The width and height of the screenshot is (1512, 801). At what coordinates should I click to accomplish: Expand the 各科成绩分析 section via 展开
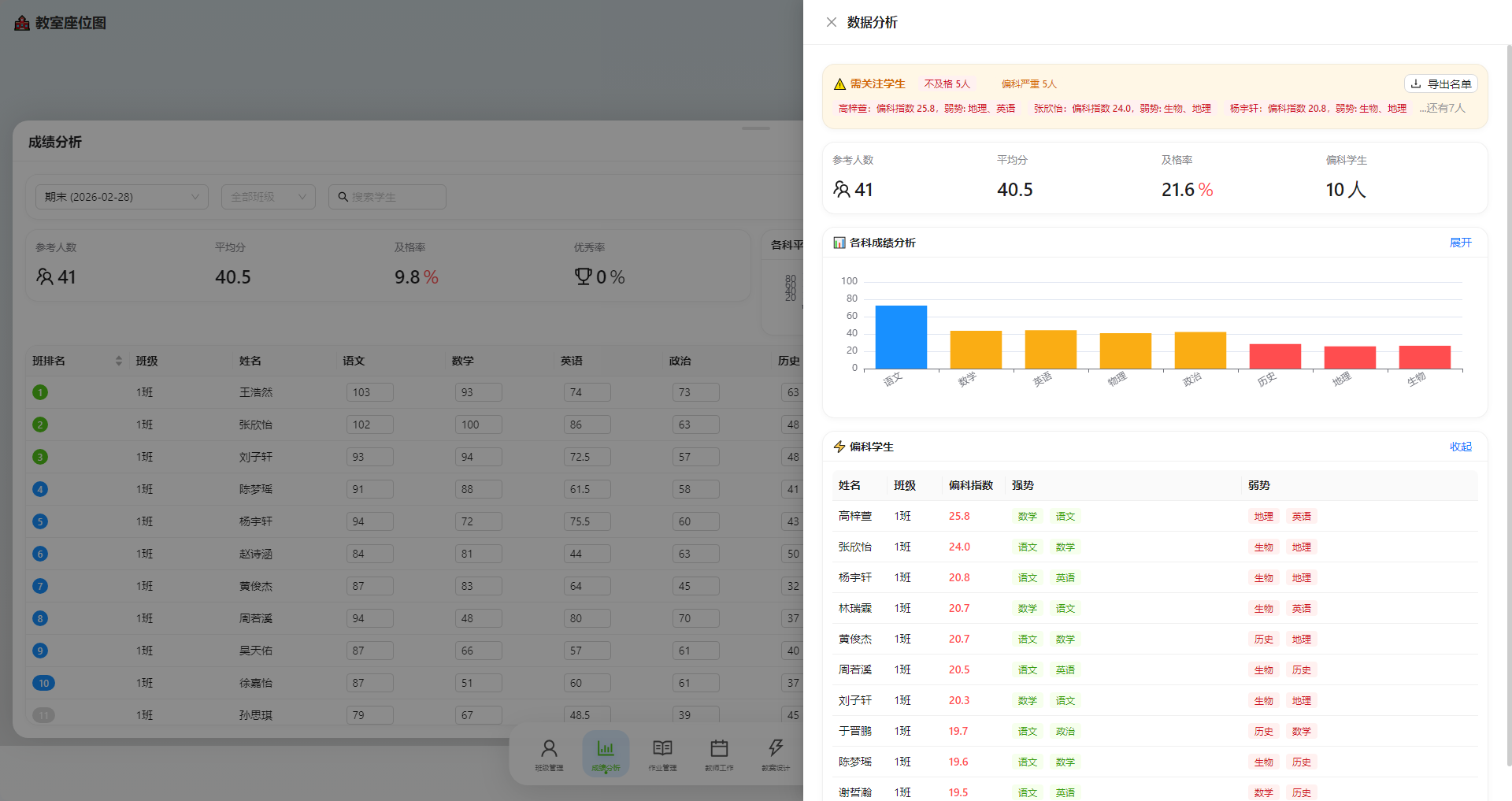pyautogui.click(x=1460, y=243)
